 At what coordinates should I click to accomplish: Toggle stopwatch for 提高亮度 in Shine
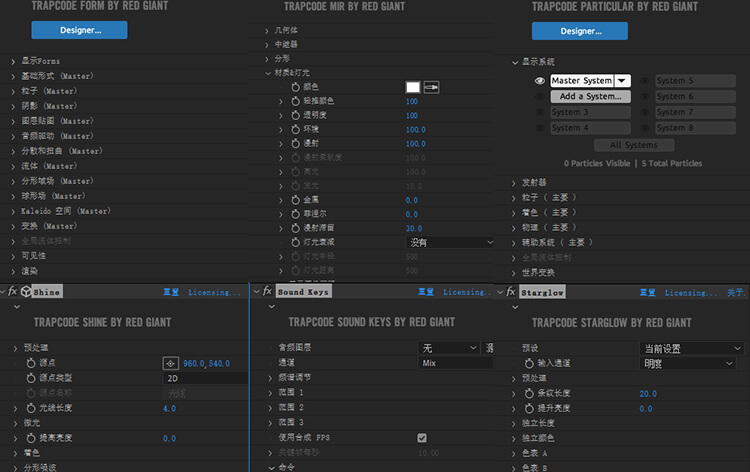click(x=31, y=438)
